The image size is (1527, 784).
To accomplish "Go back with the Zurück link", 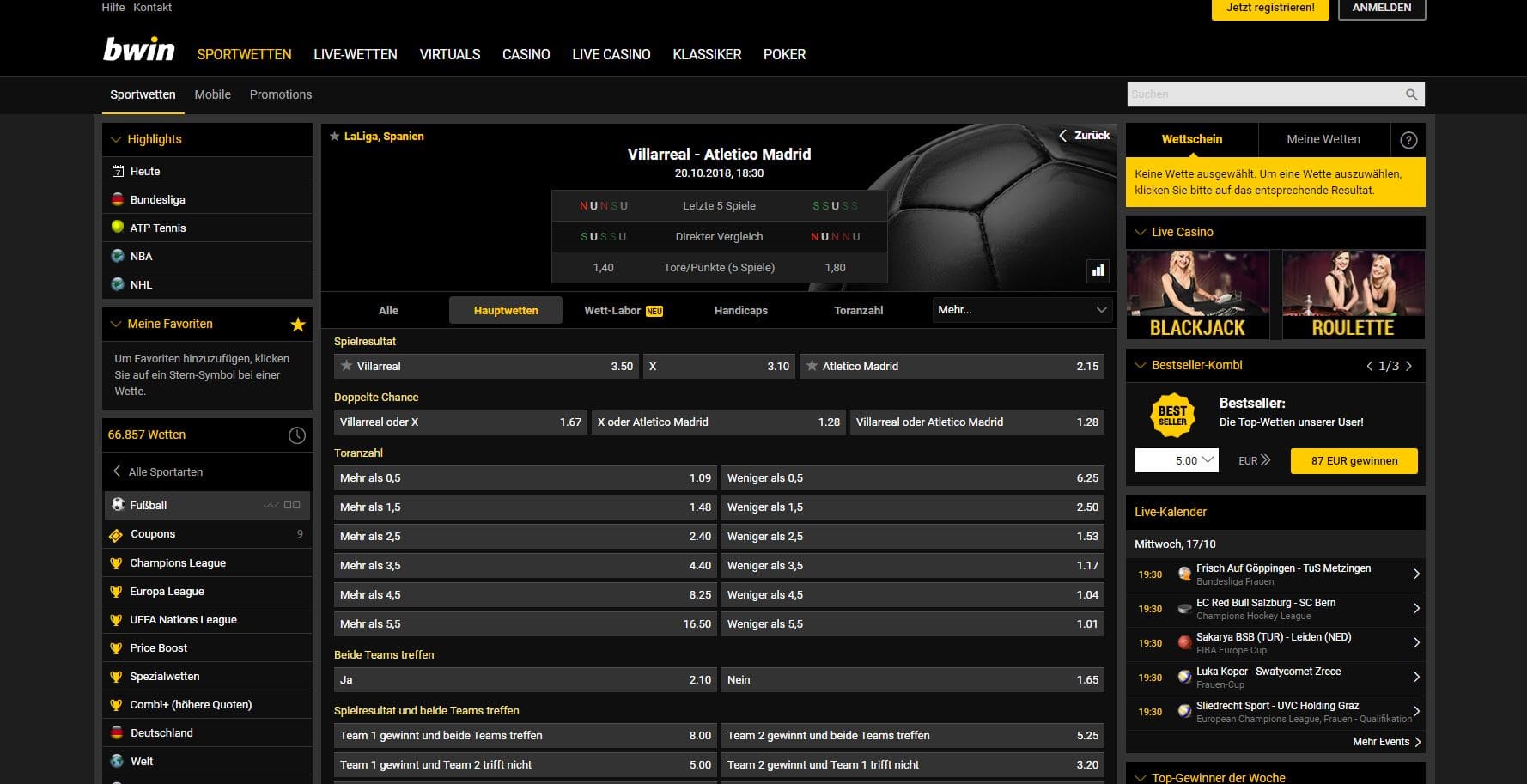I will (1085, 135).
